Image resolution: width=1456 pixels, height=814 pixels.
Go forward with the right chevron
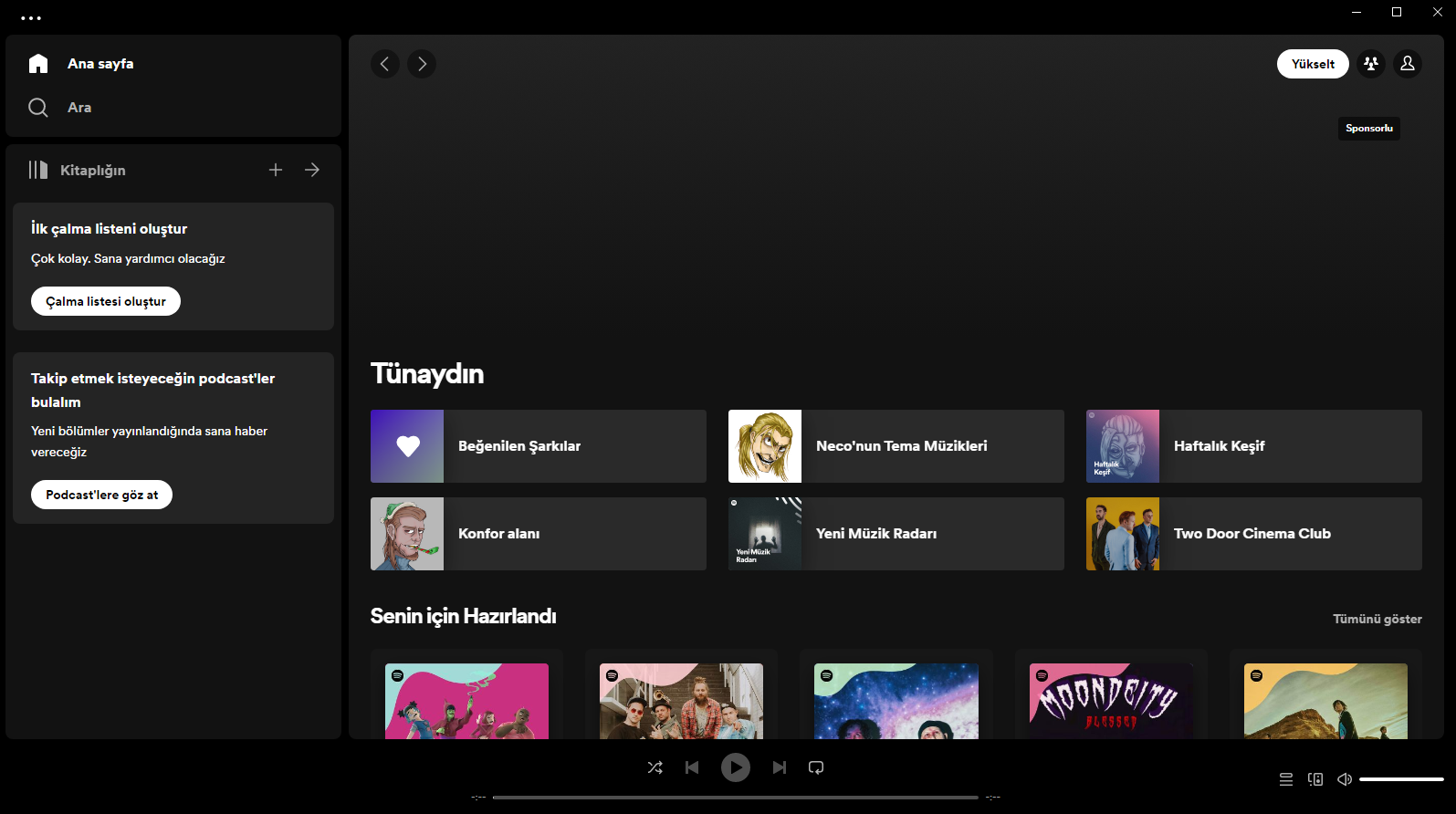click(x=422, y=64)
